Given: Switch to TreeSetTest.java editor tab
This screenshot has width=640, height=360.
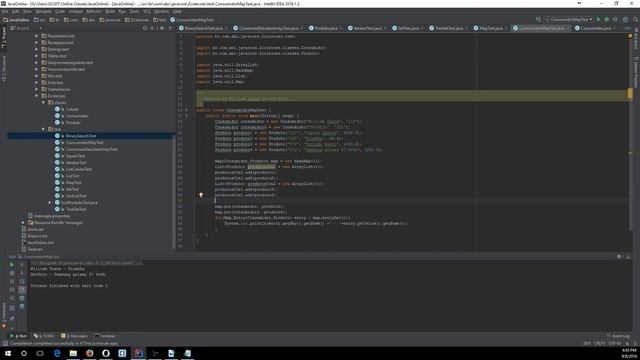Looking at the screenshot, I should 448,28.
